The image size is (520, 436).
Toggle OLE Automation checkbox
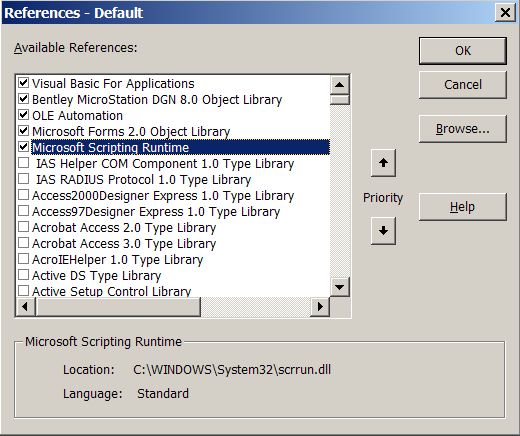pos(23,115)
